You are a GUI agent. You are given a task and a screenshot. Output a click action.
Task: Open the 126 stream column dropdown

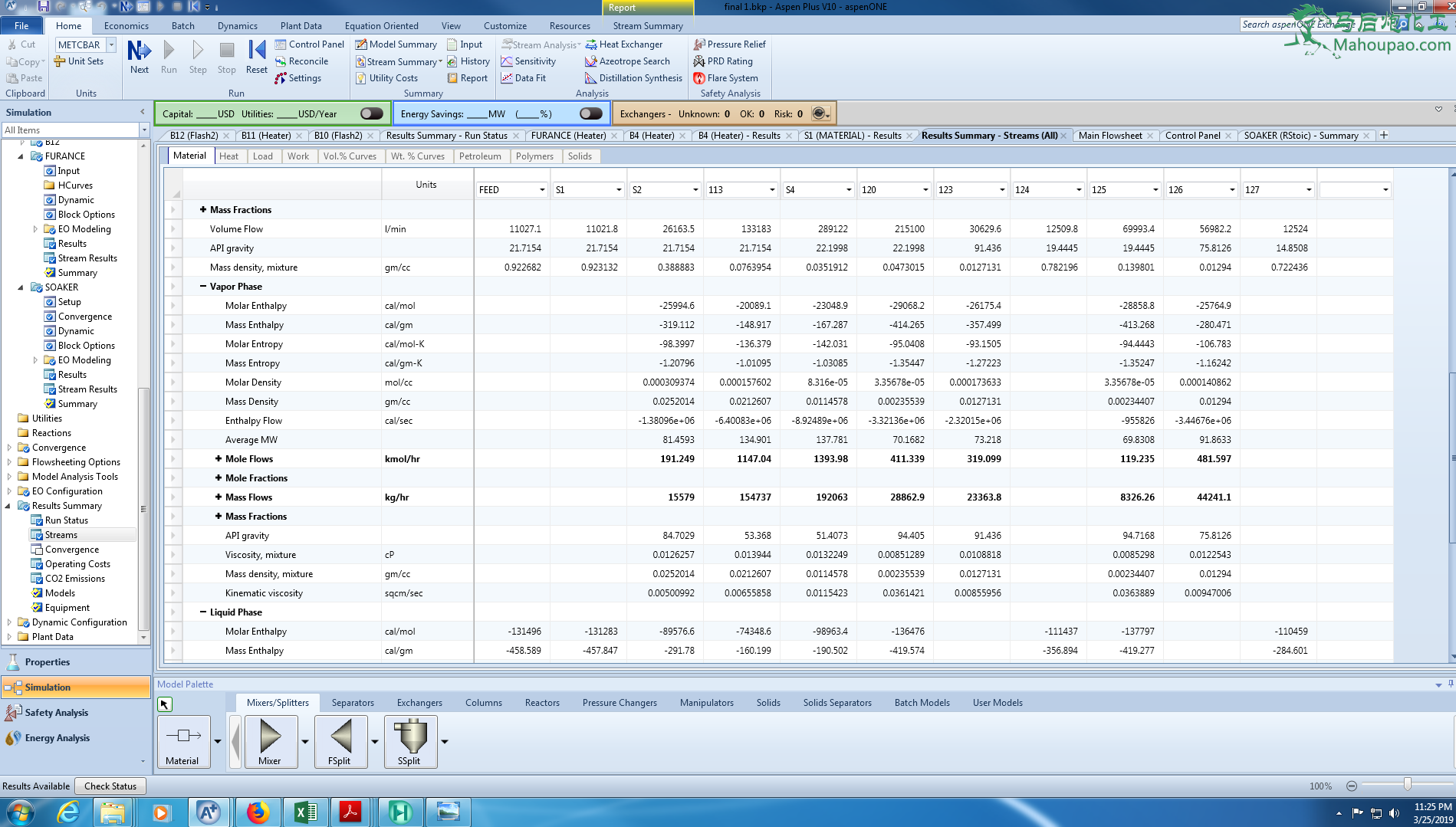click(x=1232, y=190)
